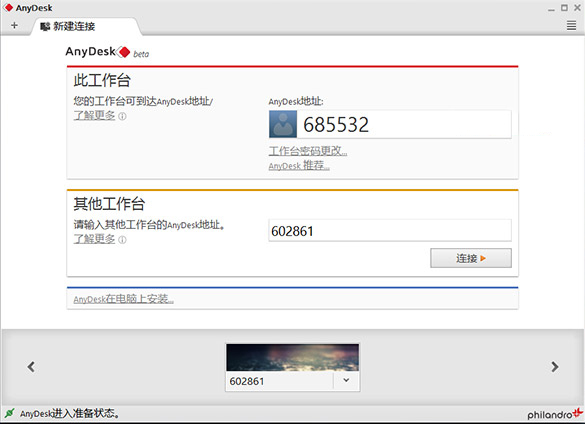The width and height of the screenshot is (585, 424).
Task: Focus the remote address field showing 602861
Action: coord(390,231)
